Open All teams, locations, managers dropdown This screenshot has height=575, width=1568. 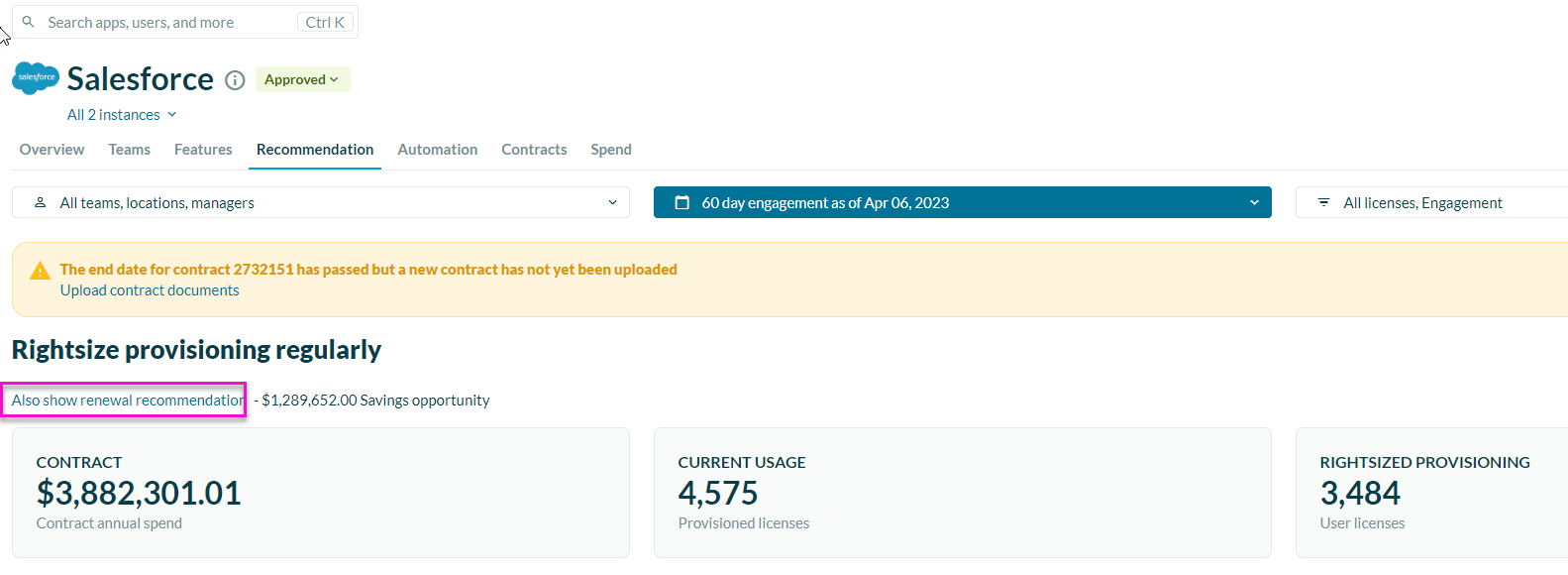point(321,202)
